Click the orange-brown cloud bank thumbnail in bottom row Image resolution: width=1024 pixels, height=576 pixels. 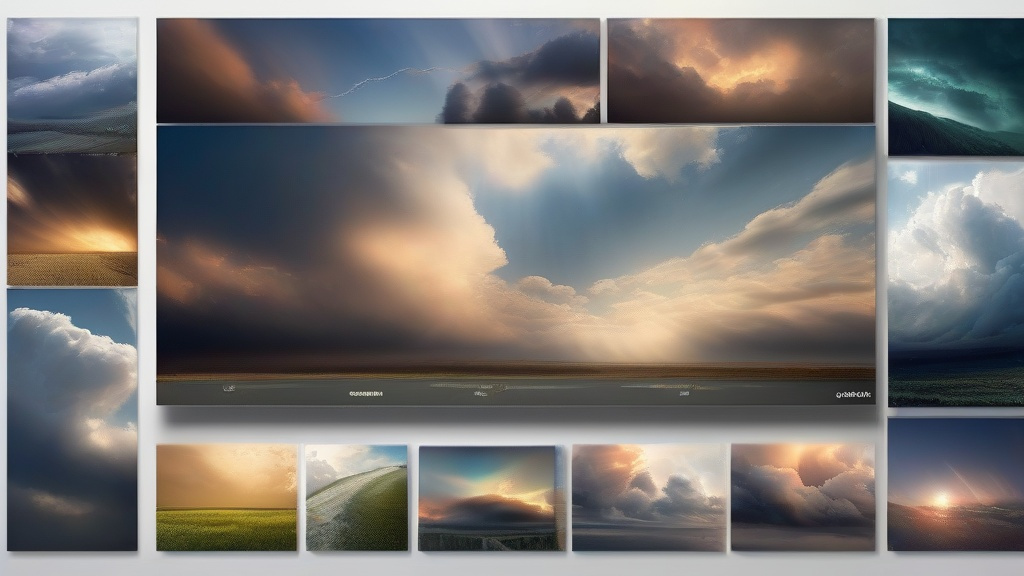[802, 498]
